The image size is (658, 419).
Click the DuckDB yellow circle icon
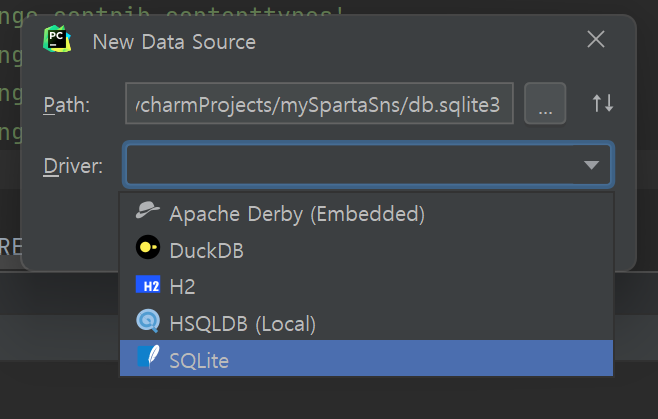(x=148, y=247)
